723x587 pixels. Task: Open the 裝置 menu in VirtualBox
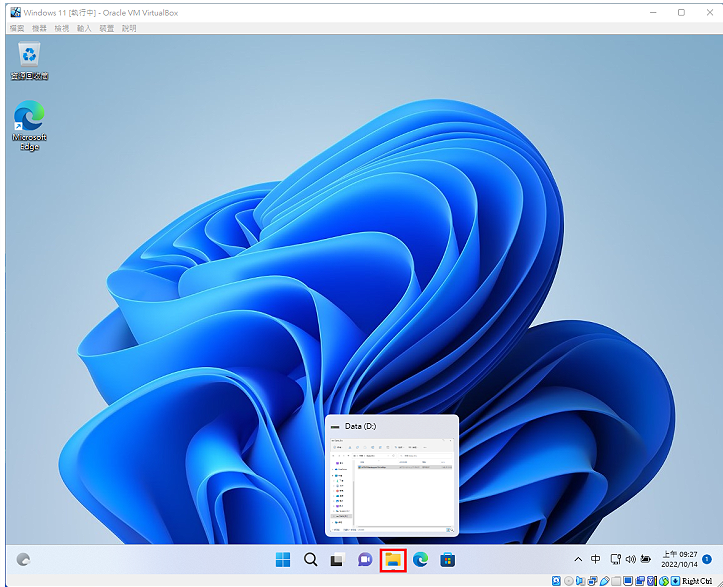(x=107, y=28)
